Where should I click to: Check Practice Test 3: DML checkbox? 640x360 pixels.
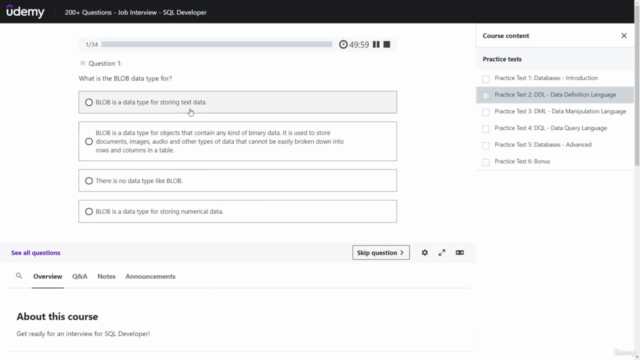point(486,112)
